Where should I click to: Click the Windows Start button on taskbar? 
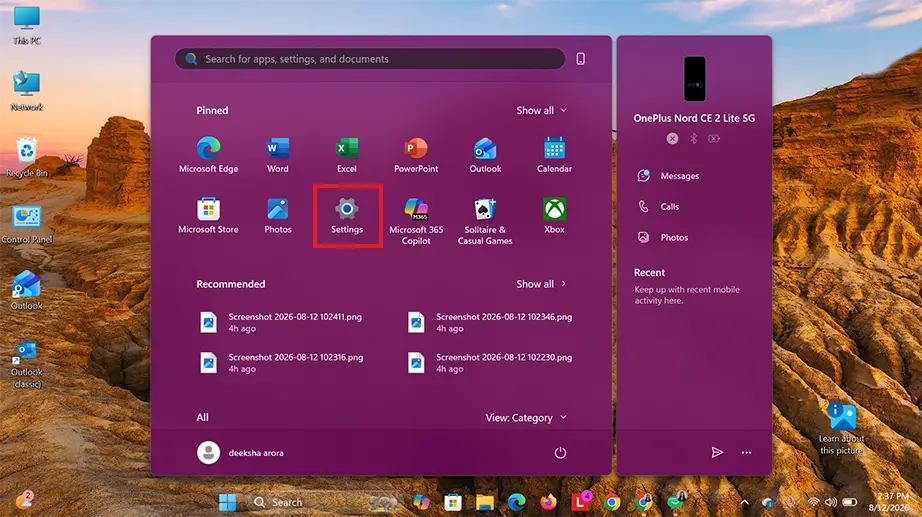click(x=227, y=502)
